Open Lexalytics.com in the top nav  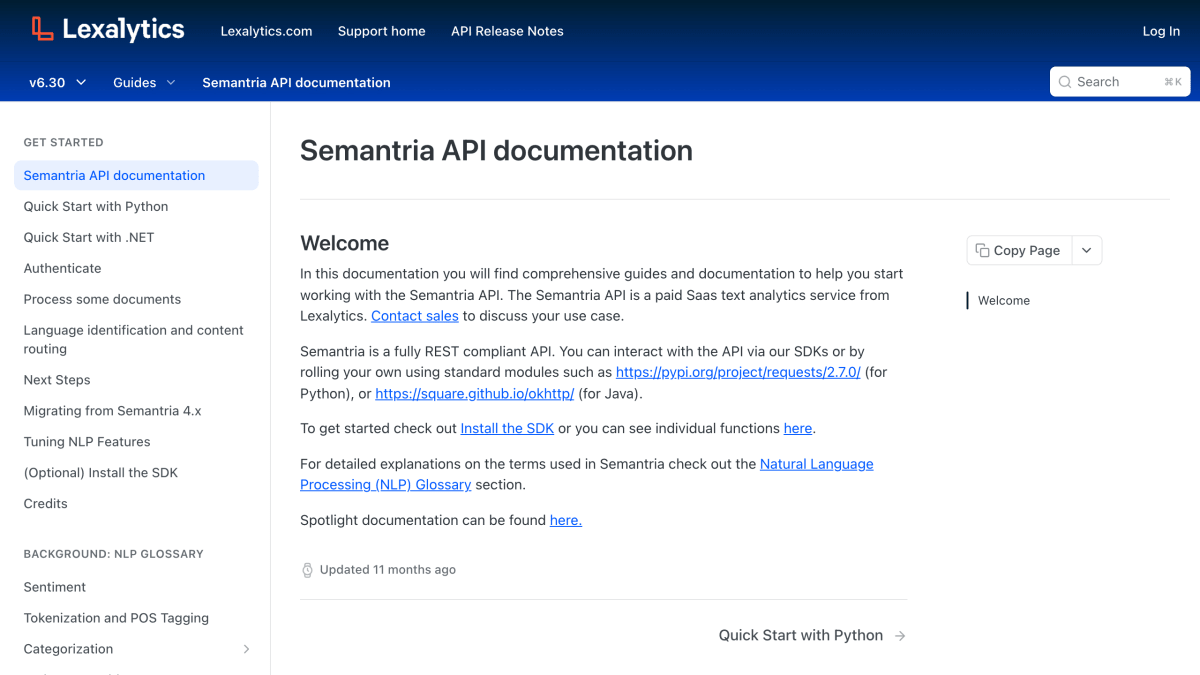click(266, 31)
